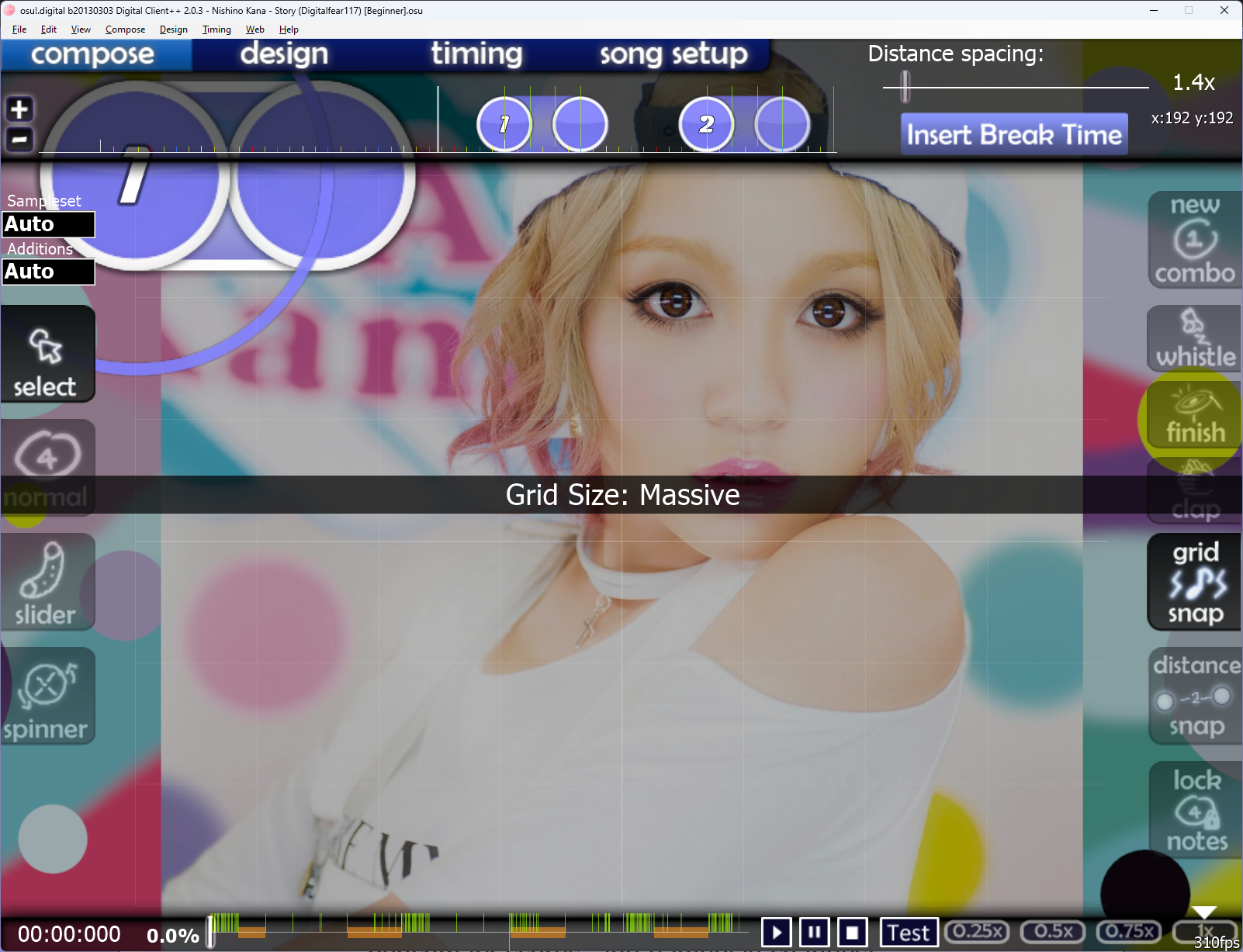The height and width of the screenshot is (952, 1243).
Task: Select the 'select' cursor tool
Action: (47, 354)
